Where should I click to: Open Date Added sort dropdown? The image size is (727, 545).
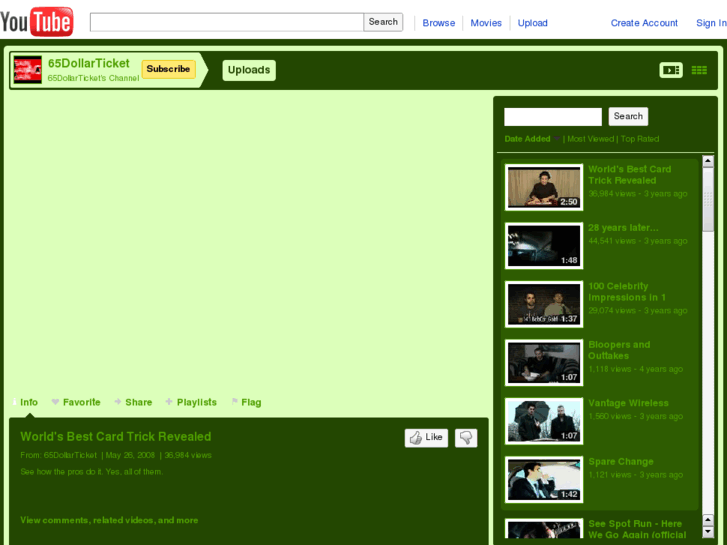click(x=532, y=139)
